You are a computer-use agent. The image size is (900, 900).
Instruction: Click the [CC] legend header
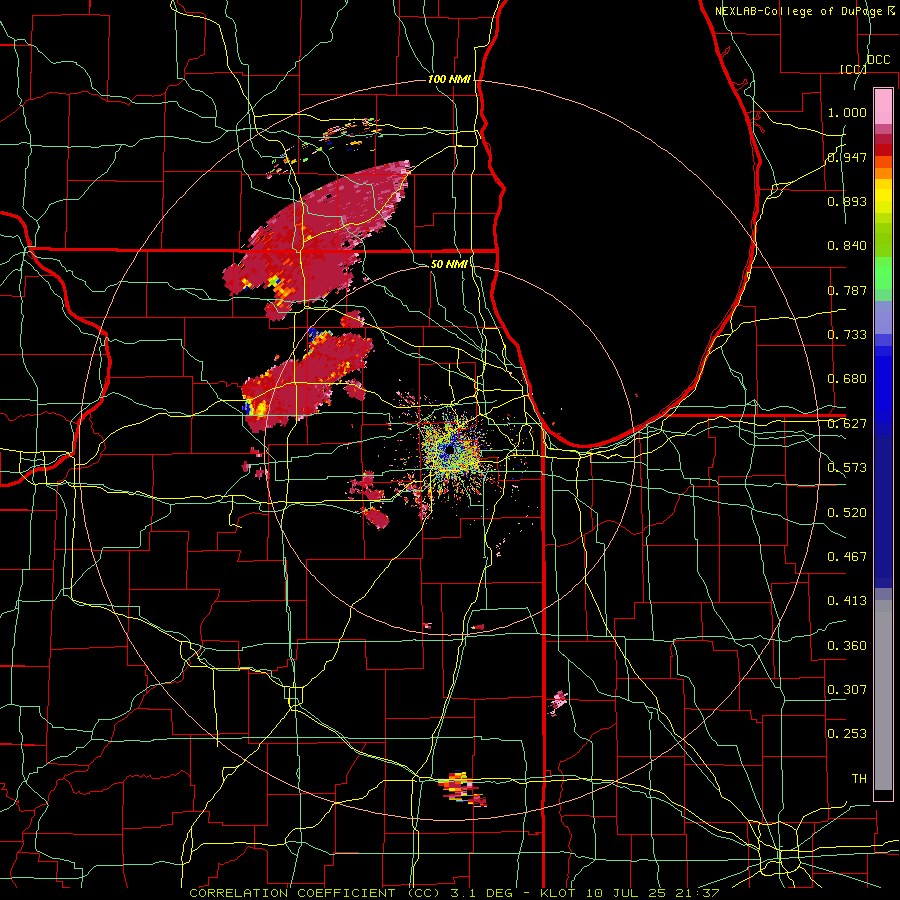tap(853, 69)
